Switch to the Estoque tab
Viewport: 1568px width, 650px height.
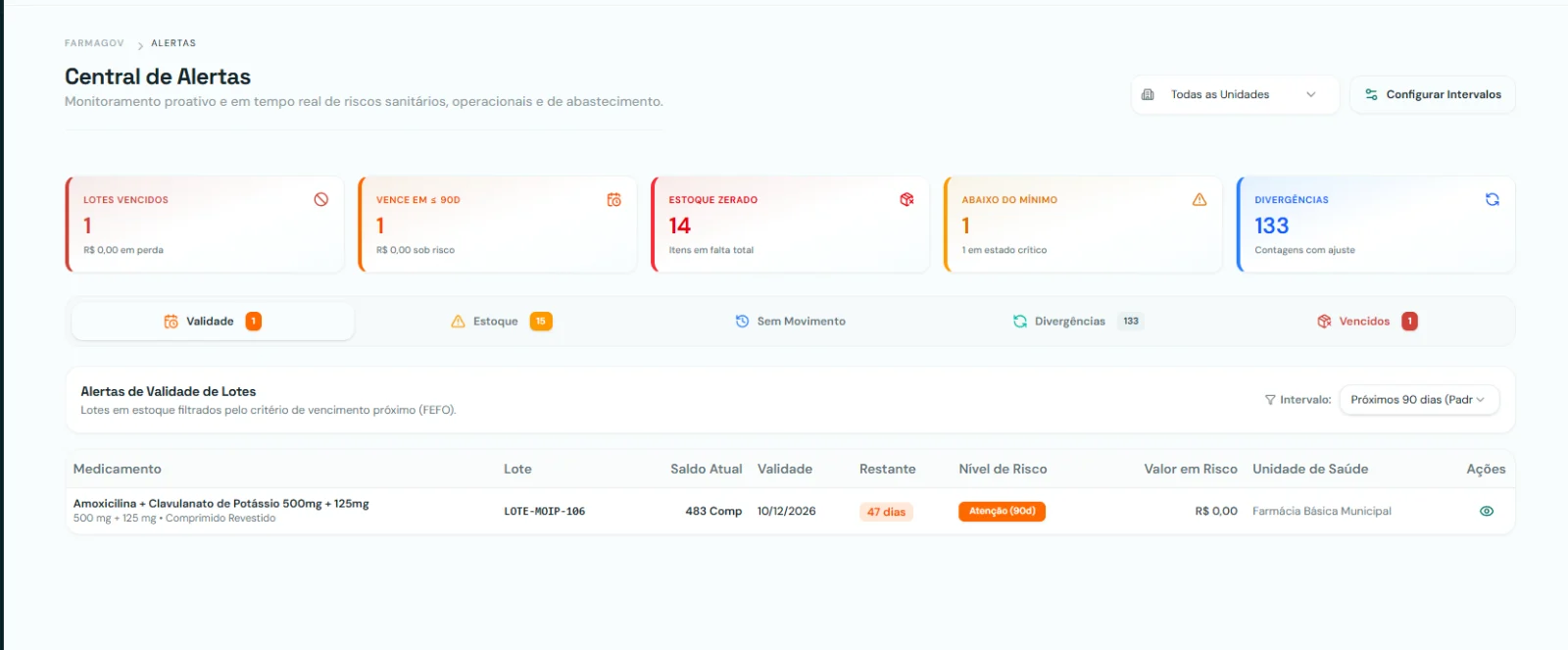[502, 322]
